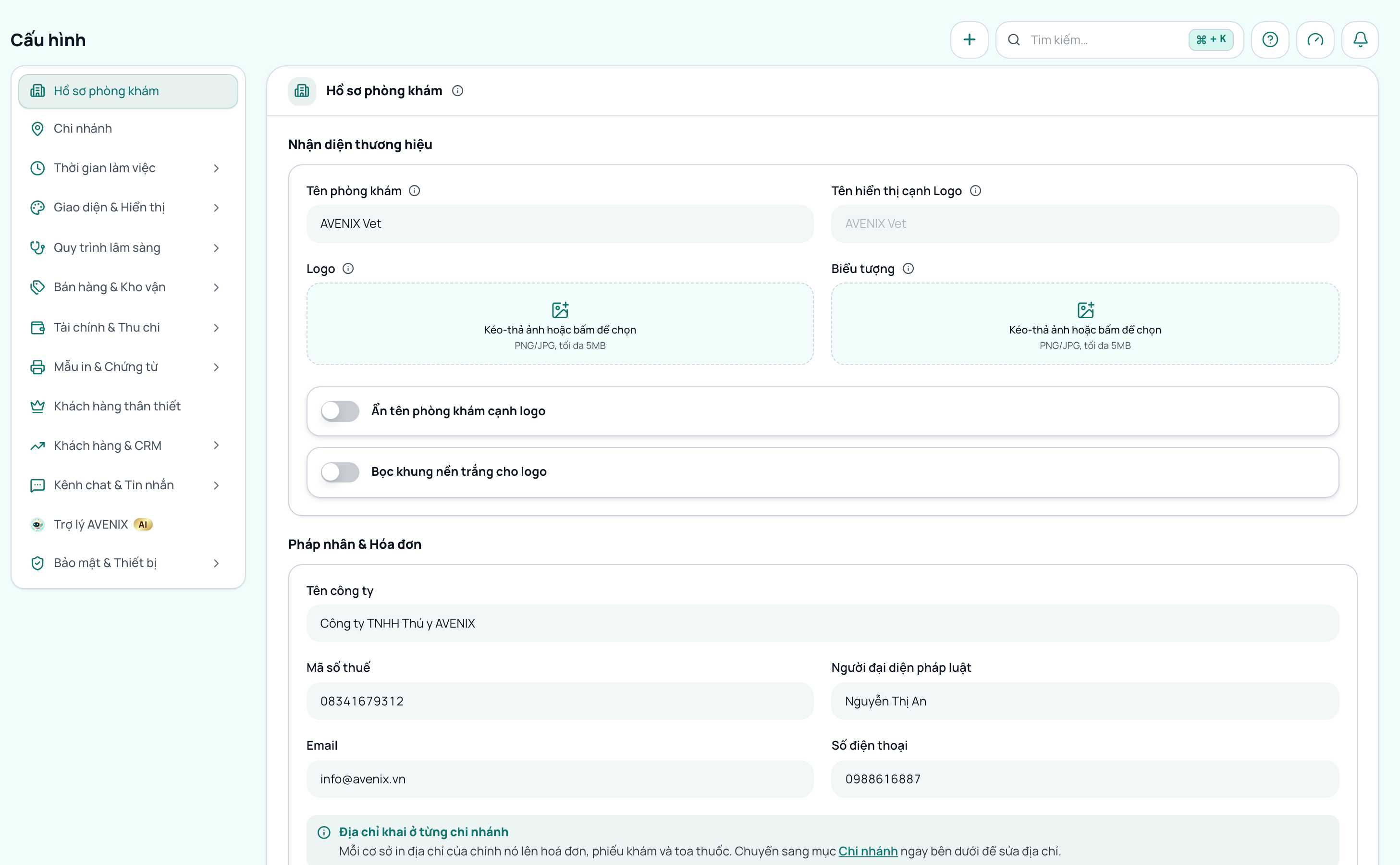Screen dimensions: 1400x865
Task: Click info icon beside Hồ sơ phòng khám title
Action: [457, 91]
